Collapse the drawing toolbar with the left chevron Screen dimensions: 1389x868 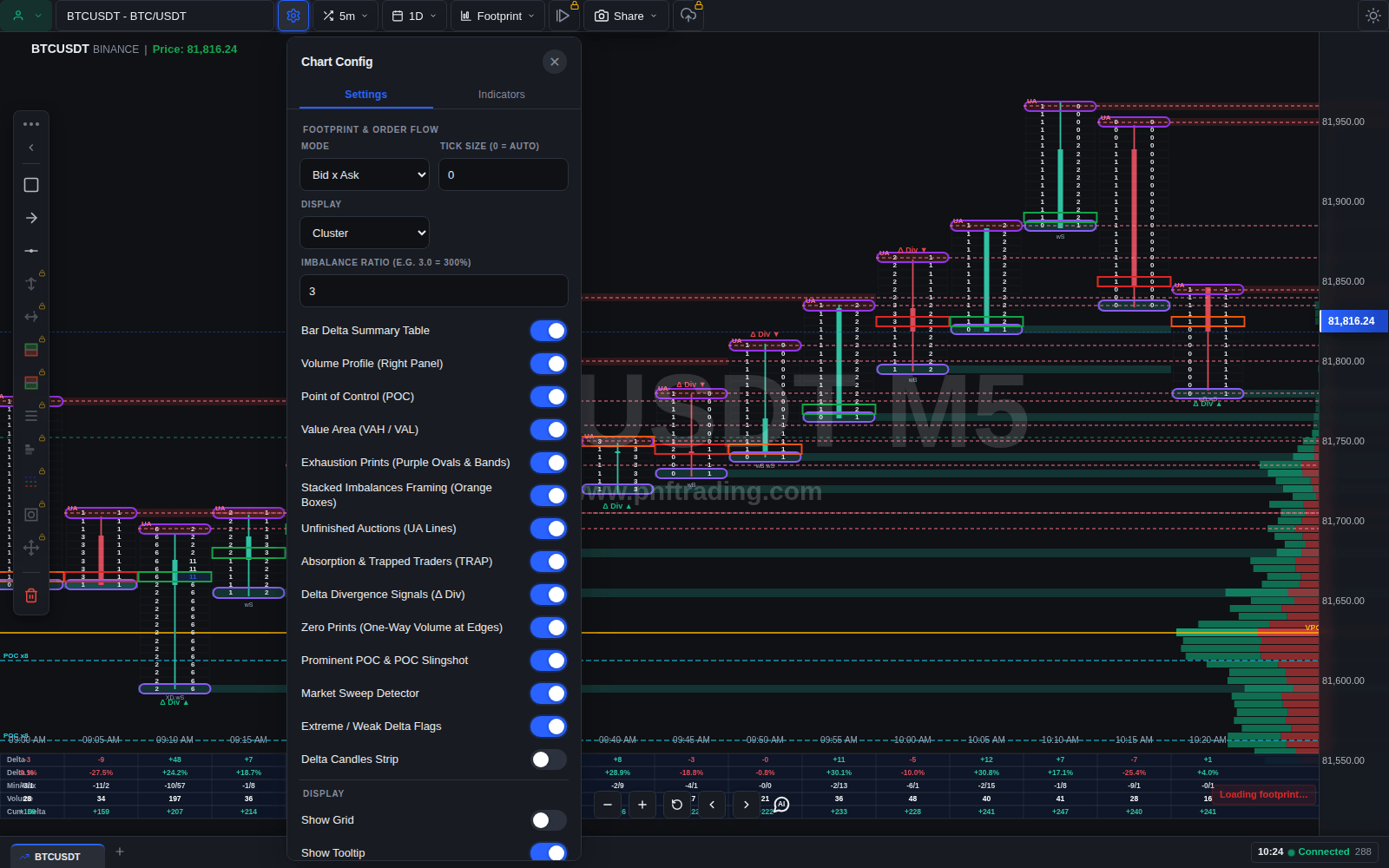coord(31,148)
